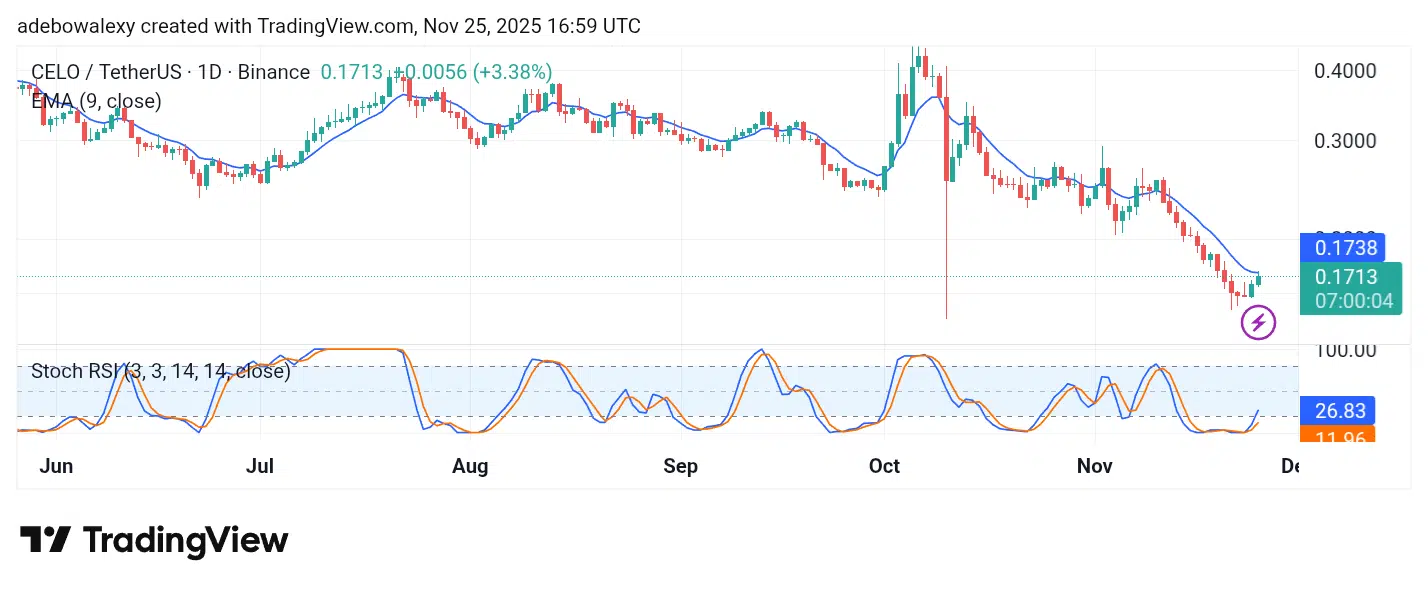Viewport: 1428px width, 591px height.
Task: Select the Stoch RSI indicator legend
Action: click(x=160, y=371)
